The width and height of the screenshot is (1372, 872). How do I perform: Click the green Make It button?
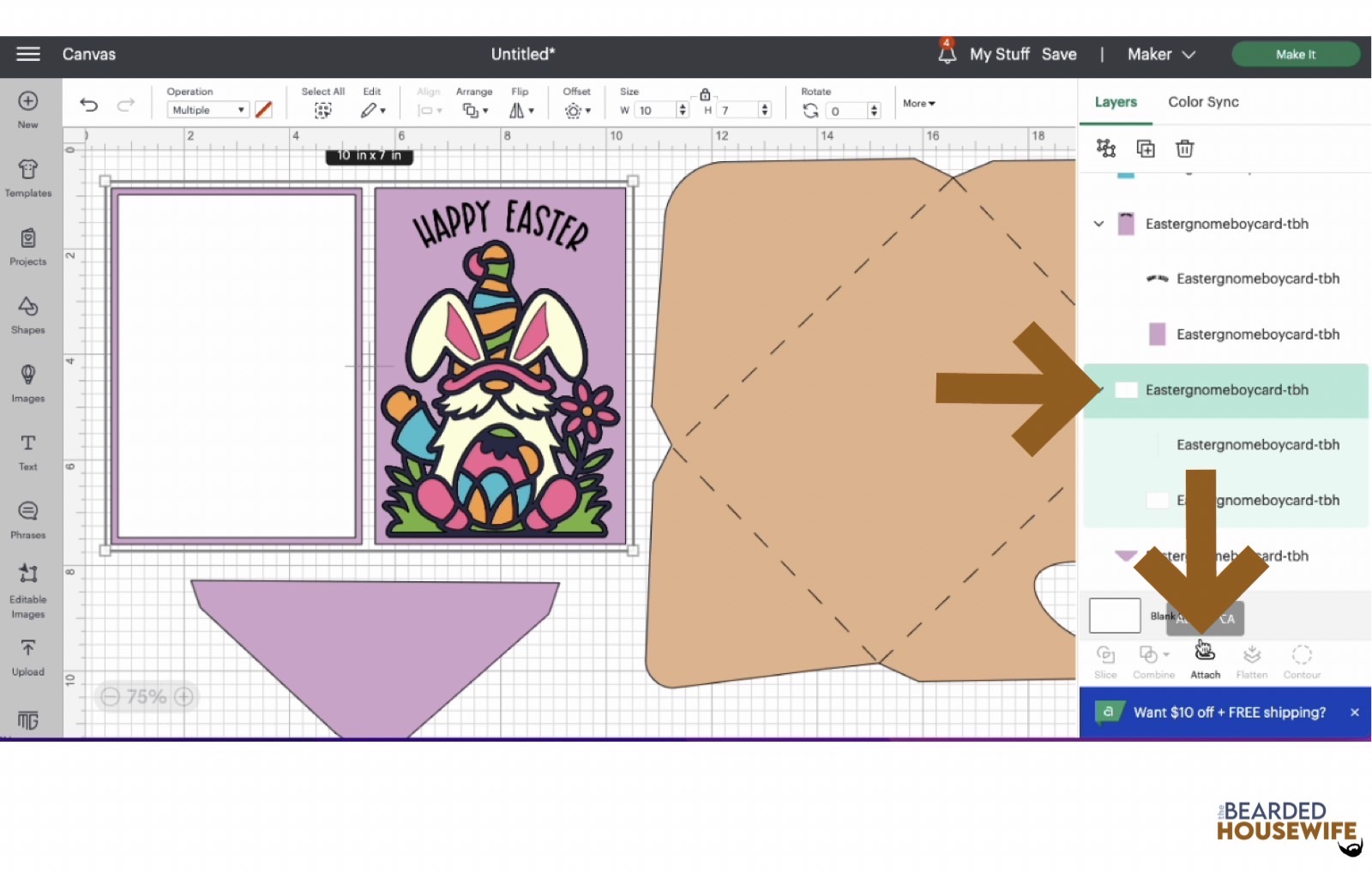point(1295,54)
